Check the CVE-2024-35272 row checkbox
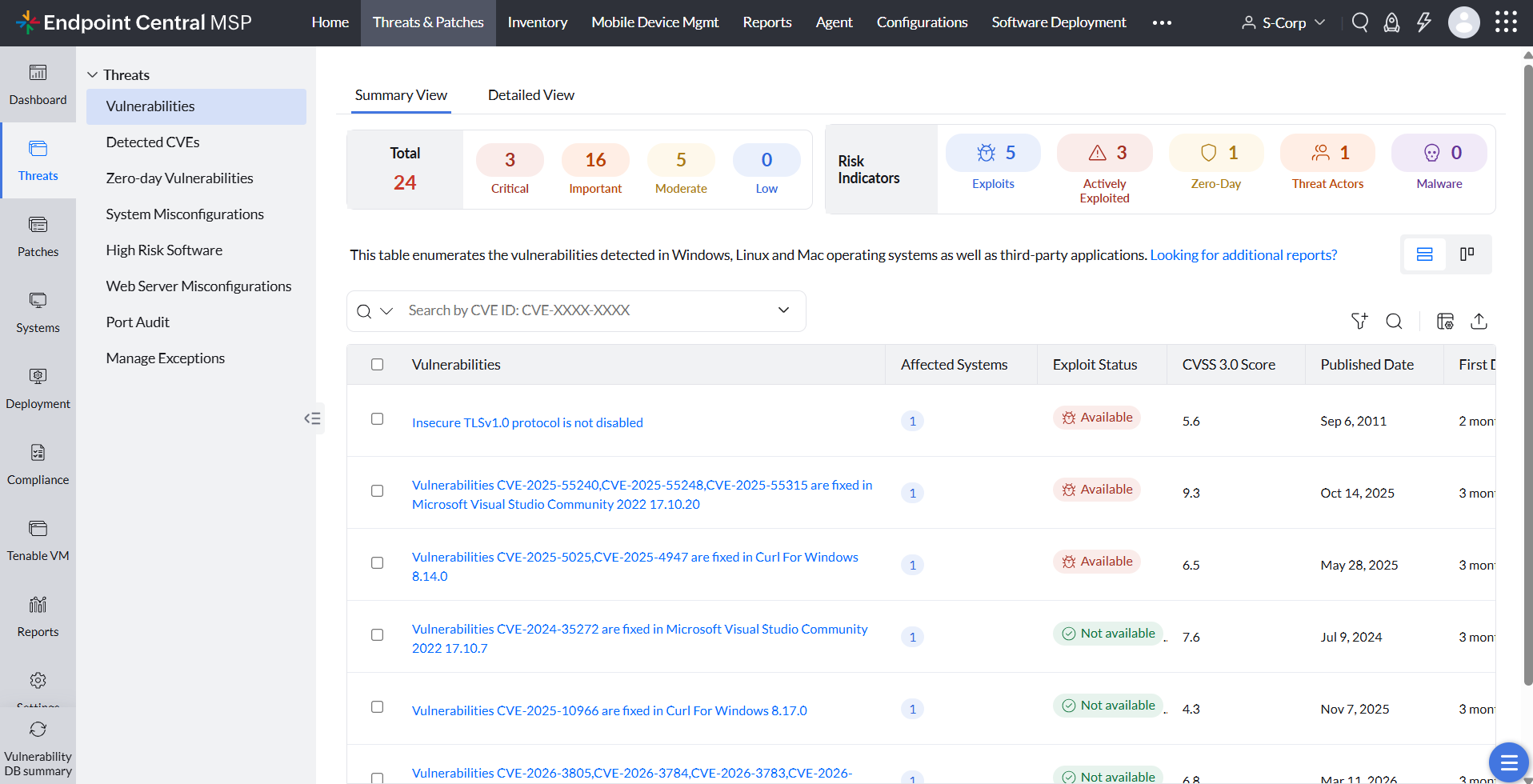1533x784 pixels. (x=378, y=634)
